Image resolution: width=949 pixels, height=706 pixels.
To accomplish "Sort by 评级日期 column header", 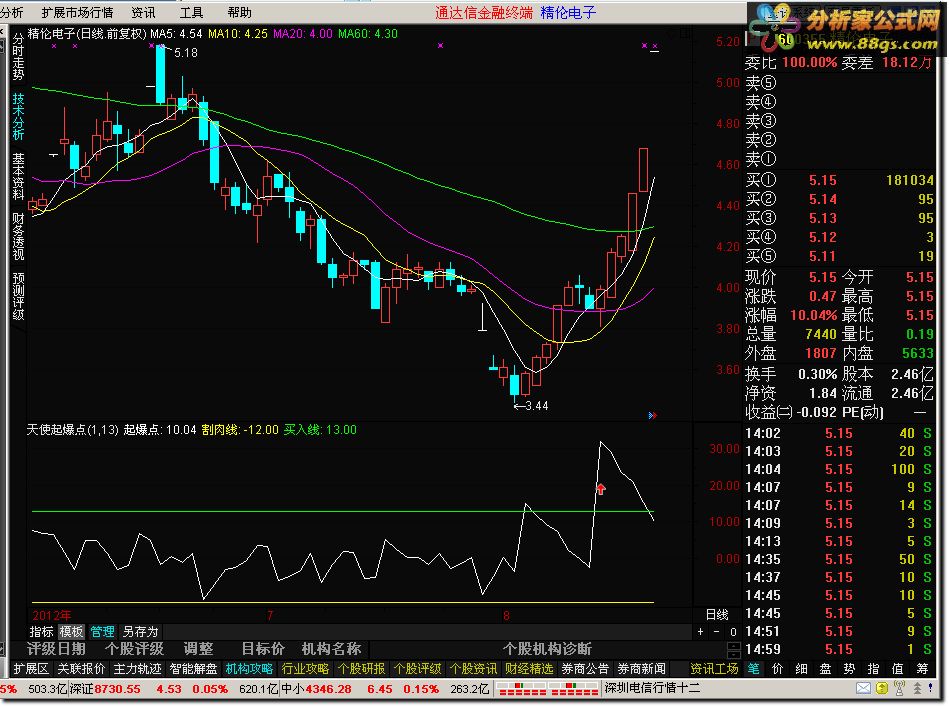I will pyautogui.click(x=56, y=649).
